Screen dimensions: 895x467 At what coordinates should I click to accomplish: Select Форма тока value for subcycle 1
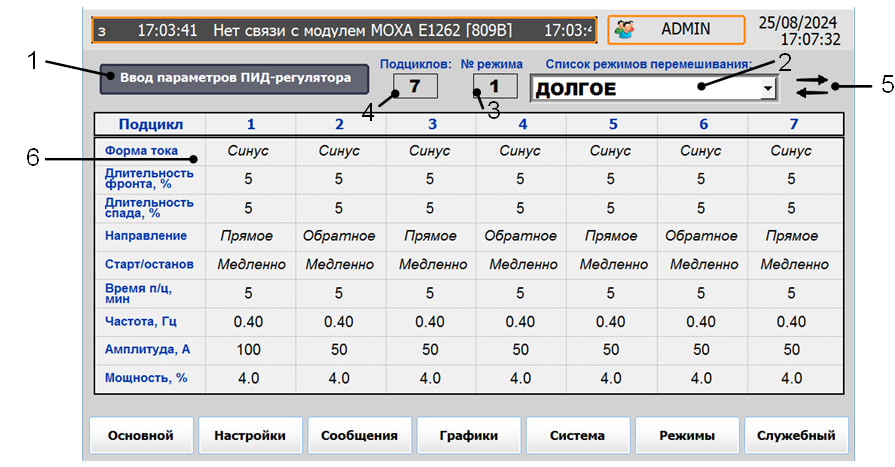tap(248, 151)
